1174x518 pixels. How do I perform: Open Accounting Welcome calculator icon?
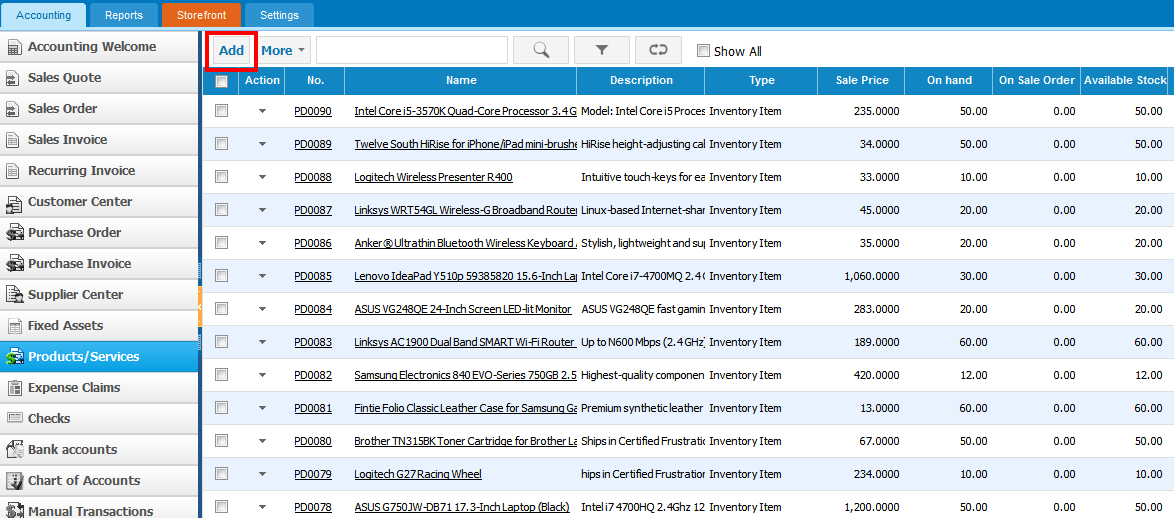tap(14, 47)
